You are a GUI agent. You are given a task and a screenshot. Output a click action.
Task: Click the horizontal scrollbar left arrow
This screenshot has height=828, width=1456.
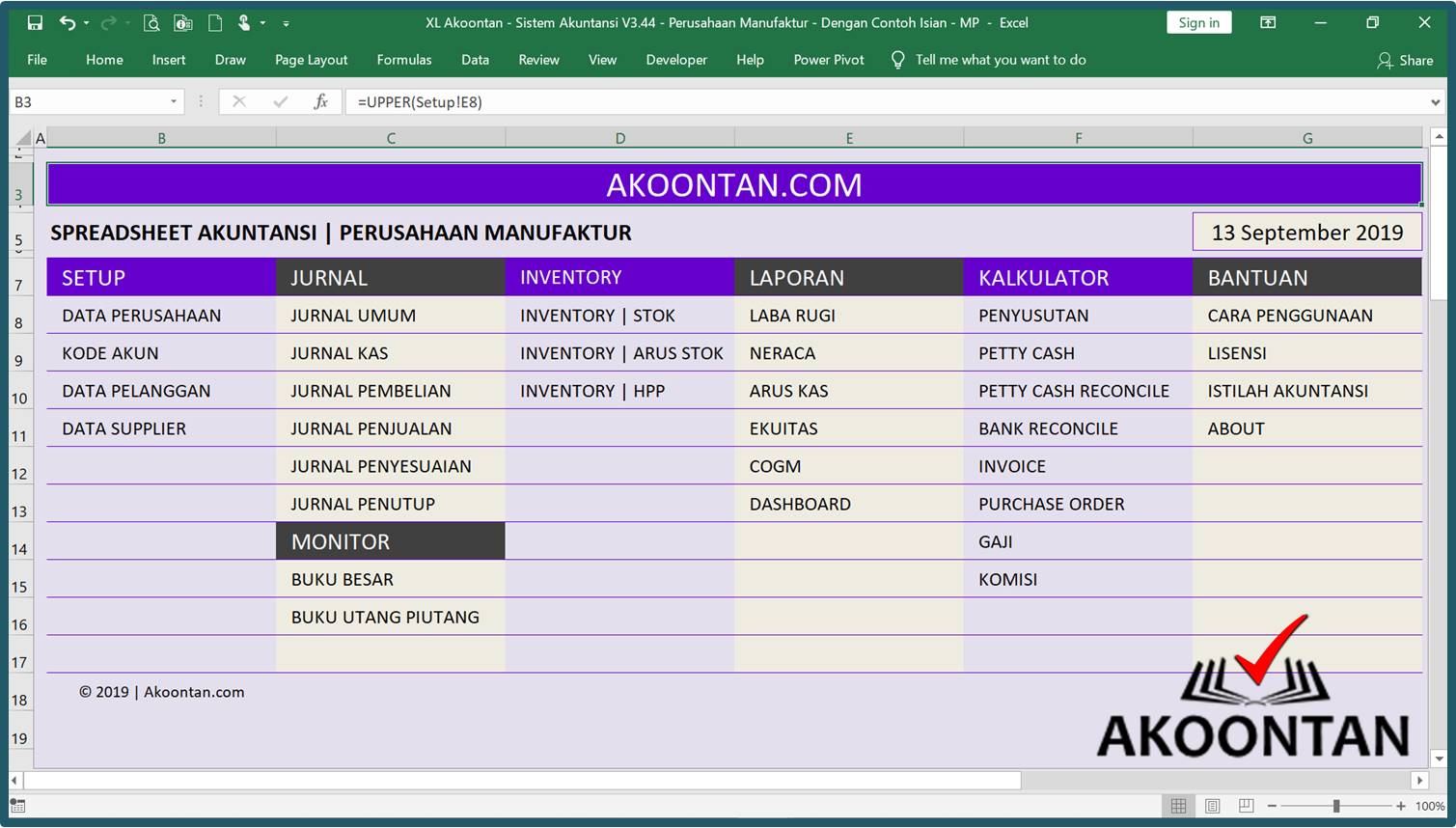tap(14, 780)
